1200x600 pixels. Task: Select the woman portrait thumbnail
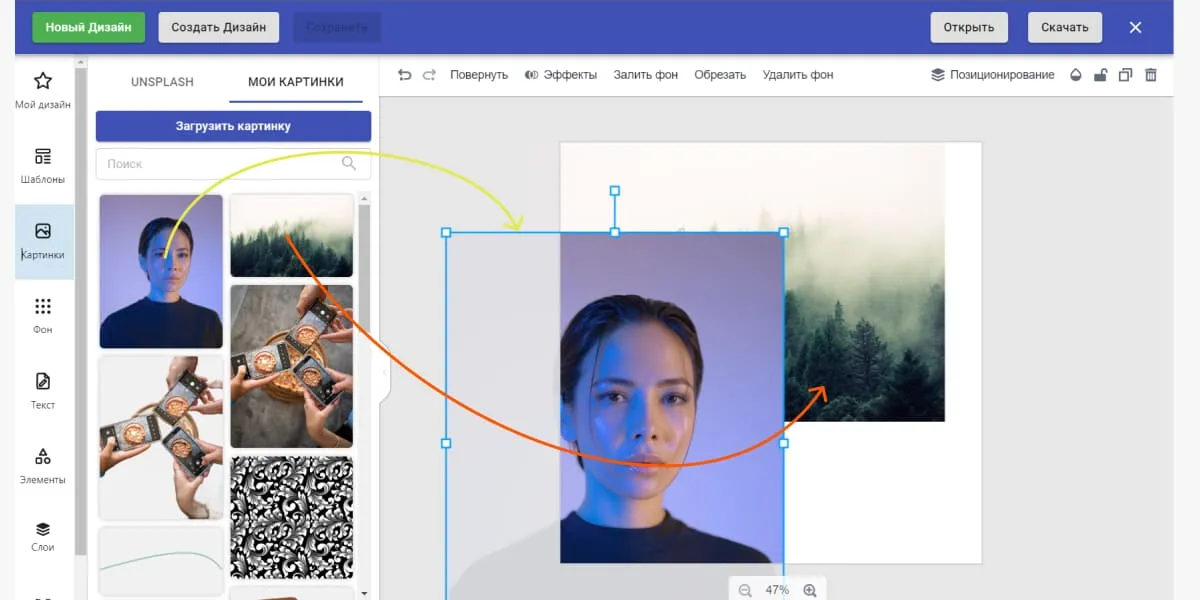point(161,271)
